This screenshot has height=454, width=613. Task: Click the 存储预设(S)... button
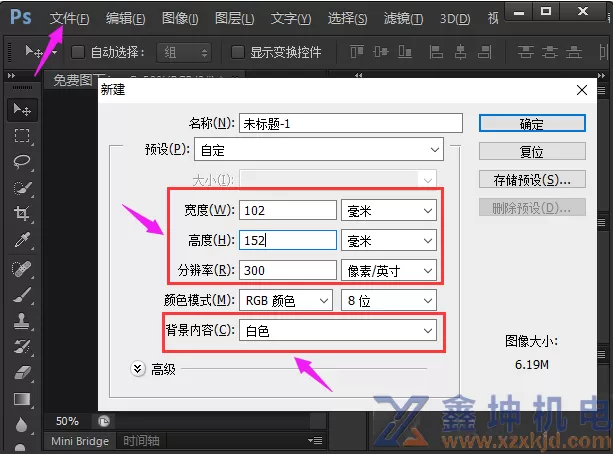[x=532, y=179]
